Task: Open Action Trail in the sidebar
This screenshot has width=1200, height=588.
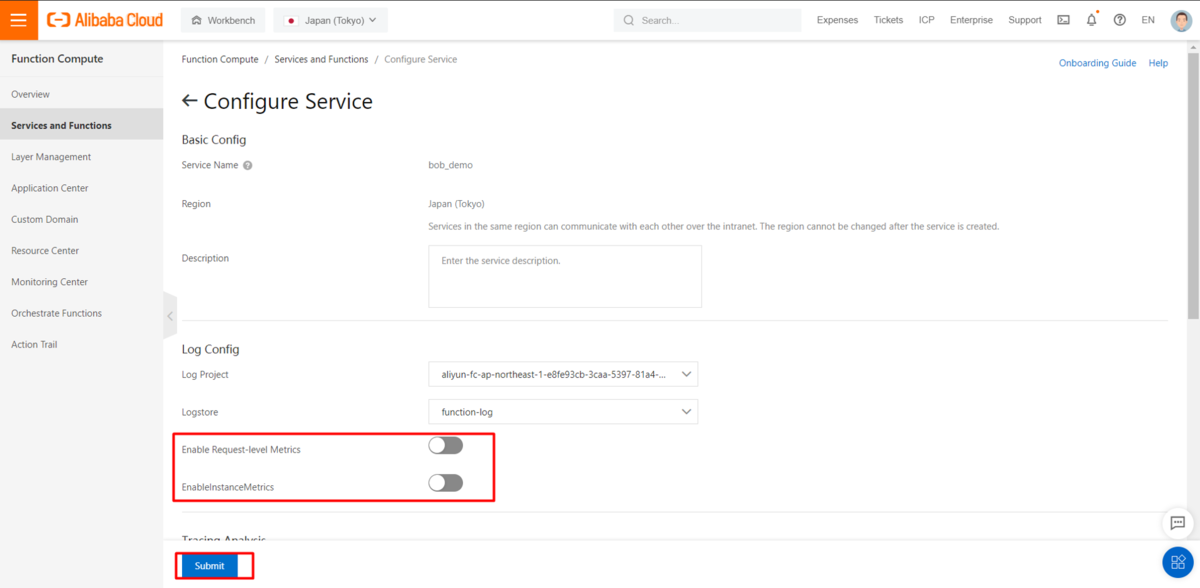Action: (81, 344)
